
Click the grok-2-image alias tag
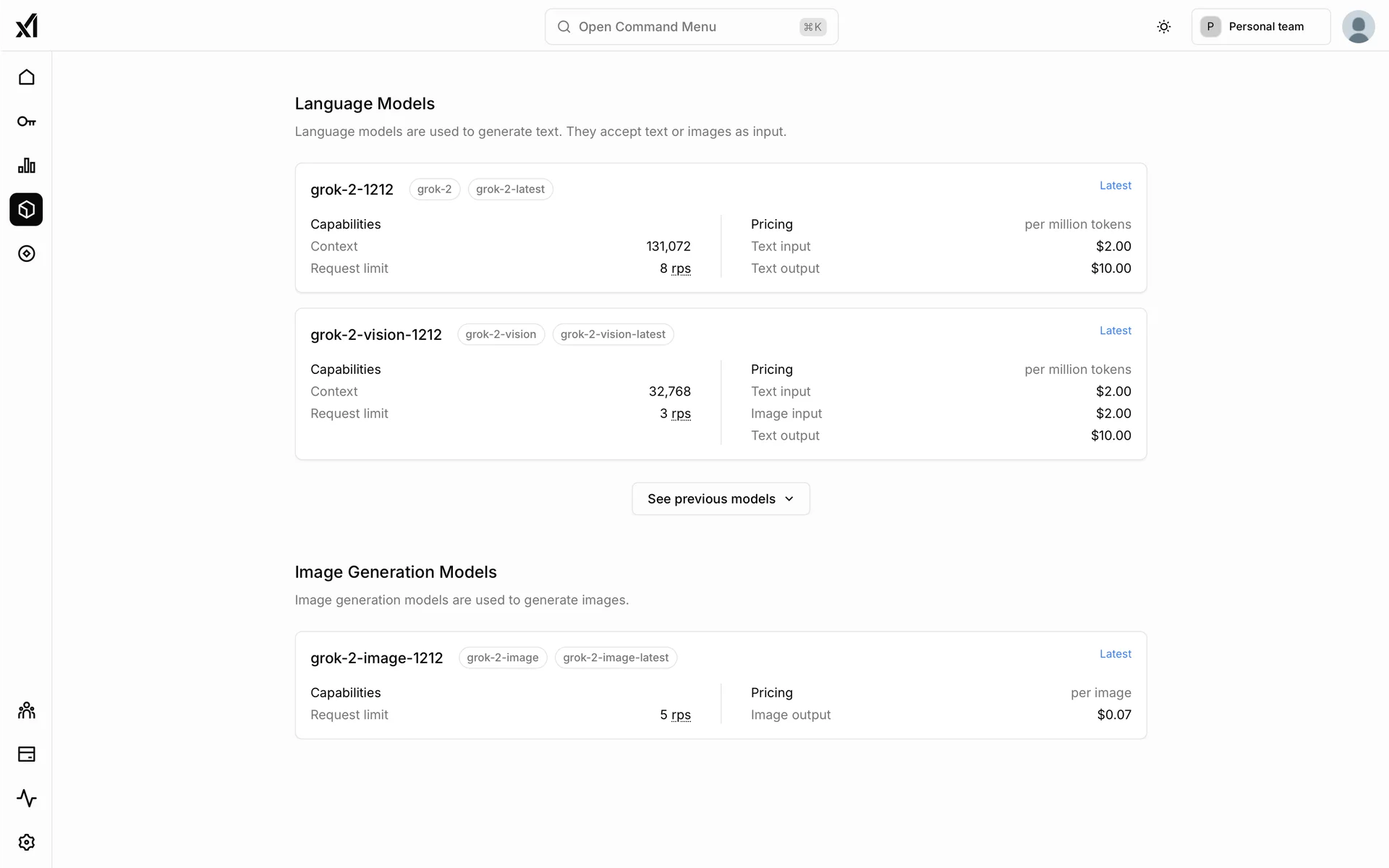coord(503,658)
